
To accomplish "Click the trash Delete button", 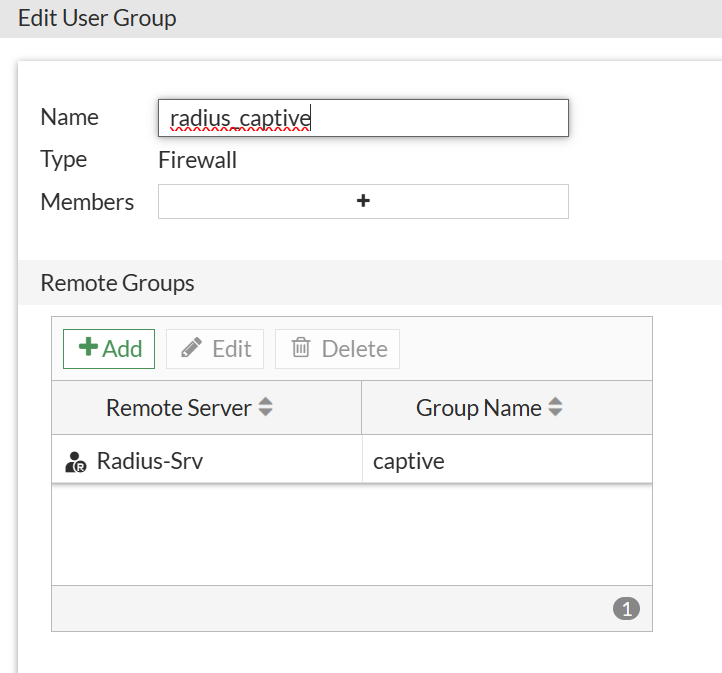I will click(x=338, y=349).
